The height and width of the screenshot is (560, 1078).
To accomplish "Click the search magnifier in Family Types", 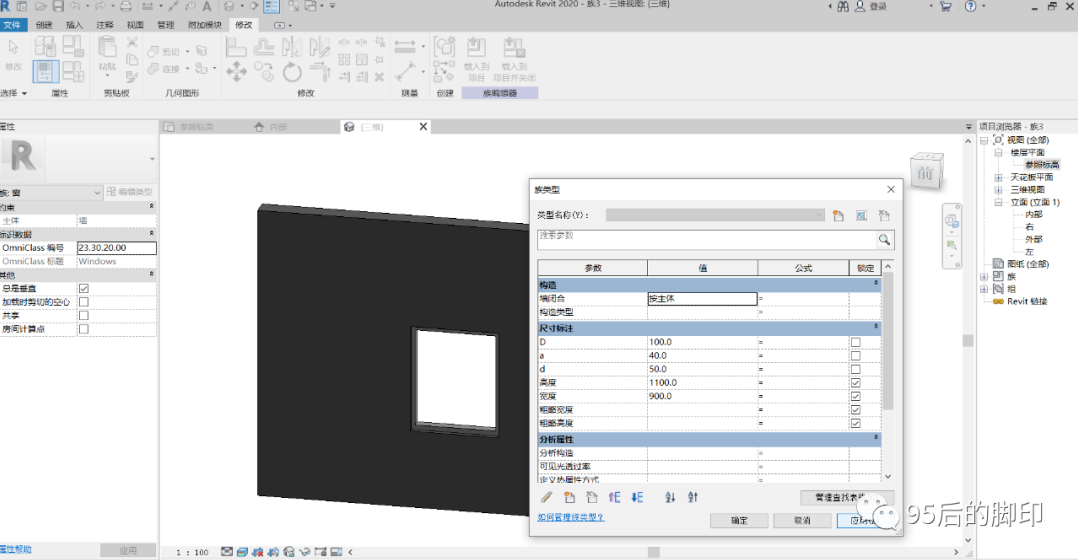I will coord(884,240).
